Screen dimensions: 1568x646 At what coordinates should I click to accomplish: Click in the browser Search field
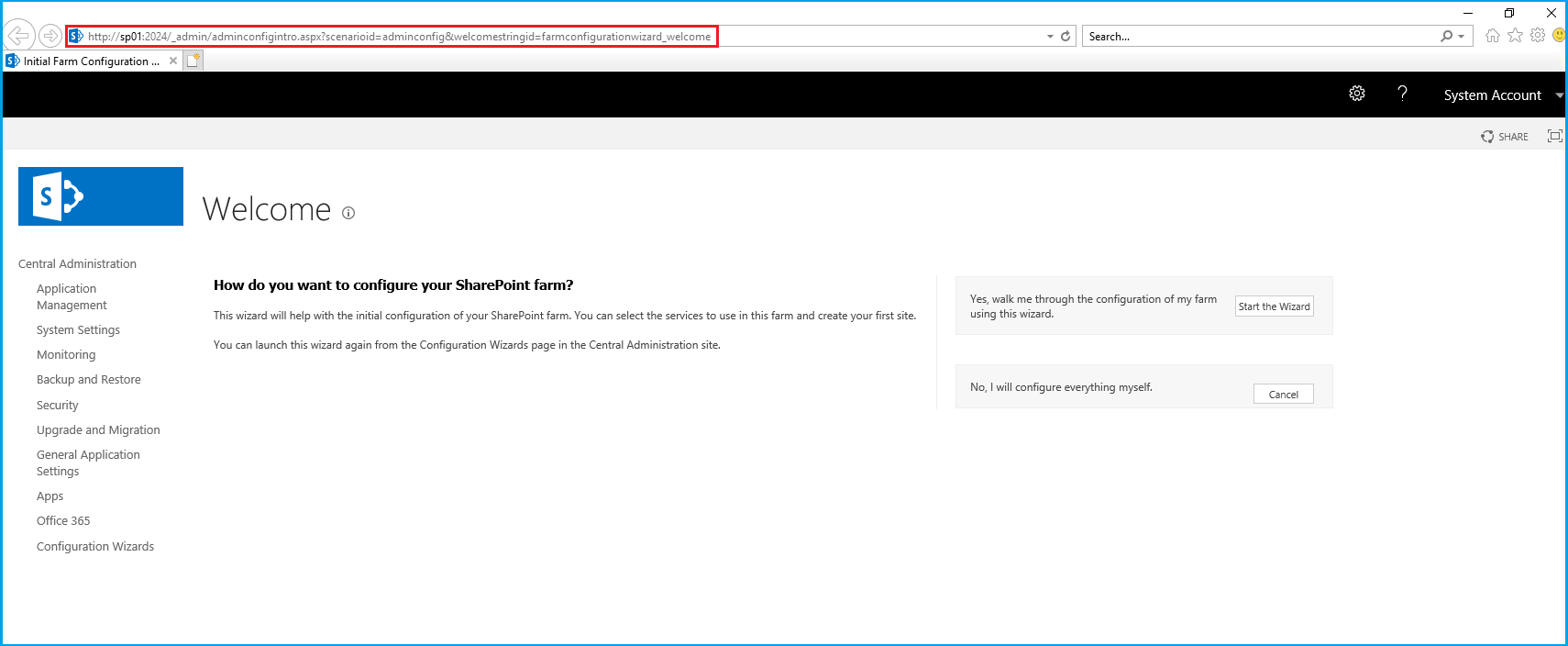[x=1256, y=37]
